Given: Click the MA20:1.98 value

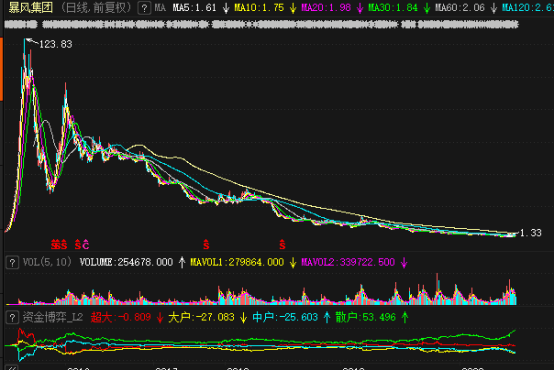Looking at the screenshot, I should 326,8.
